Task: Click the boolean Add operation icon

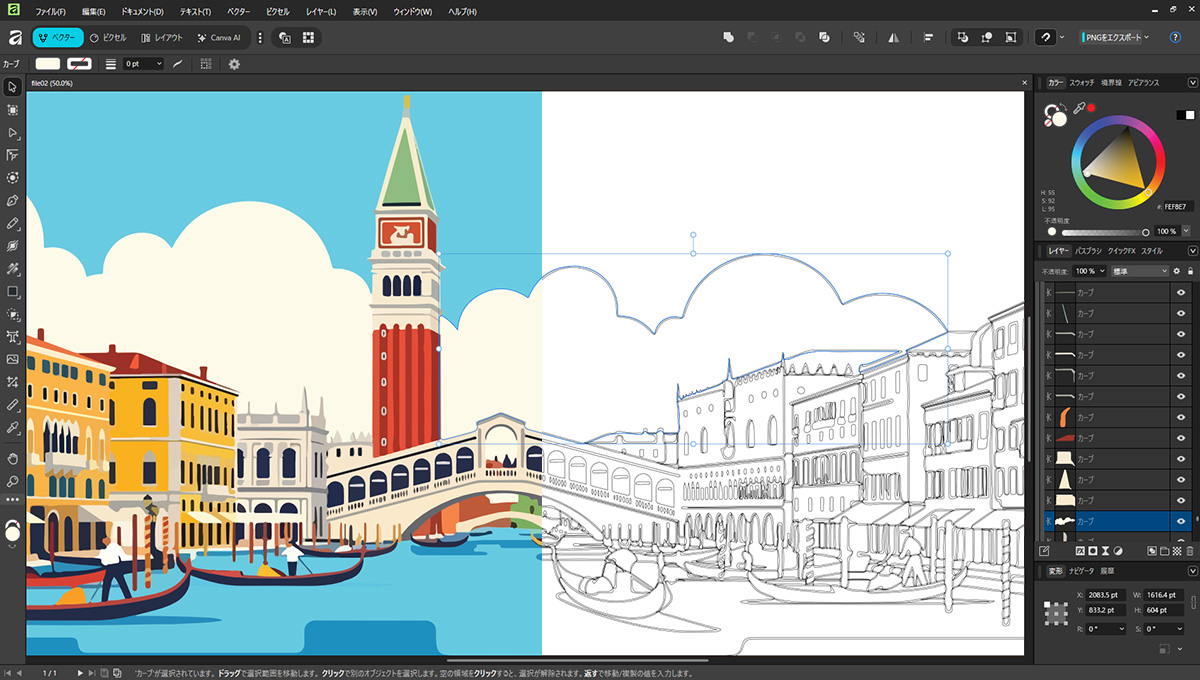Action: click(x=729, y=37)
